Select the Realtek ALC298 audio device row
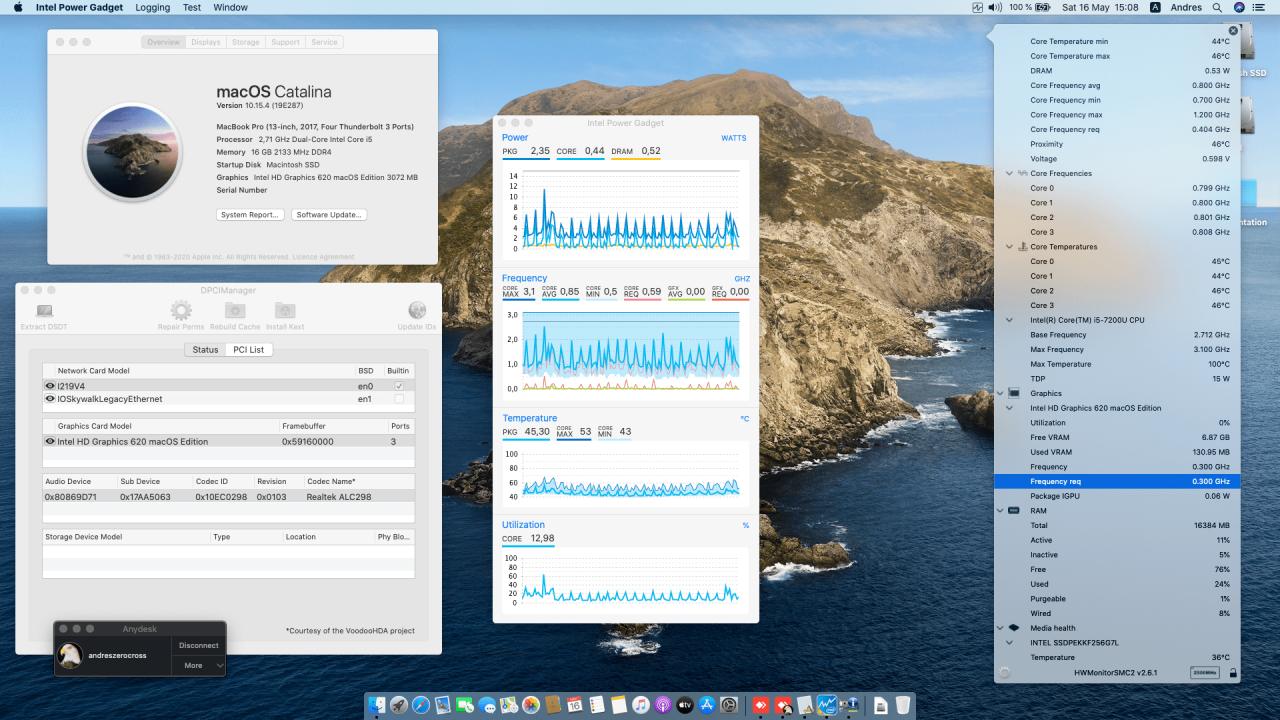The image size is (1280, 720). pyautogui.click(x=228, y=496)
